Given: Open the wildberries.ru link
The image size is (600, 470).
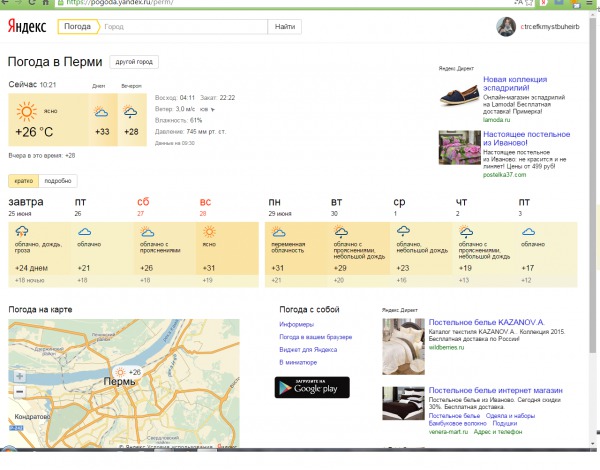Looking at the screenshot, I should tap(446, 348).
